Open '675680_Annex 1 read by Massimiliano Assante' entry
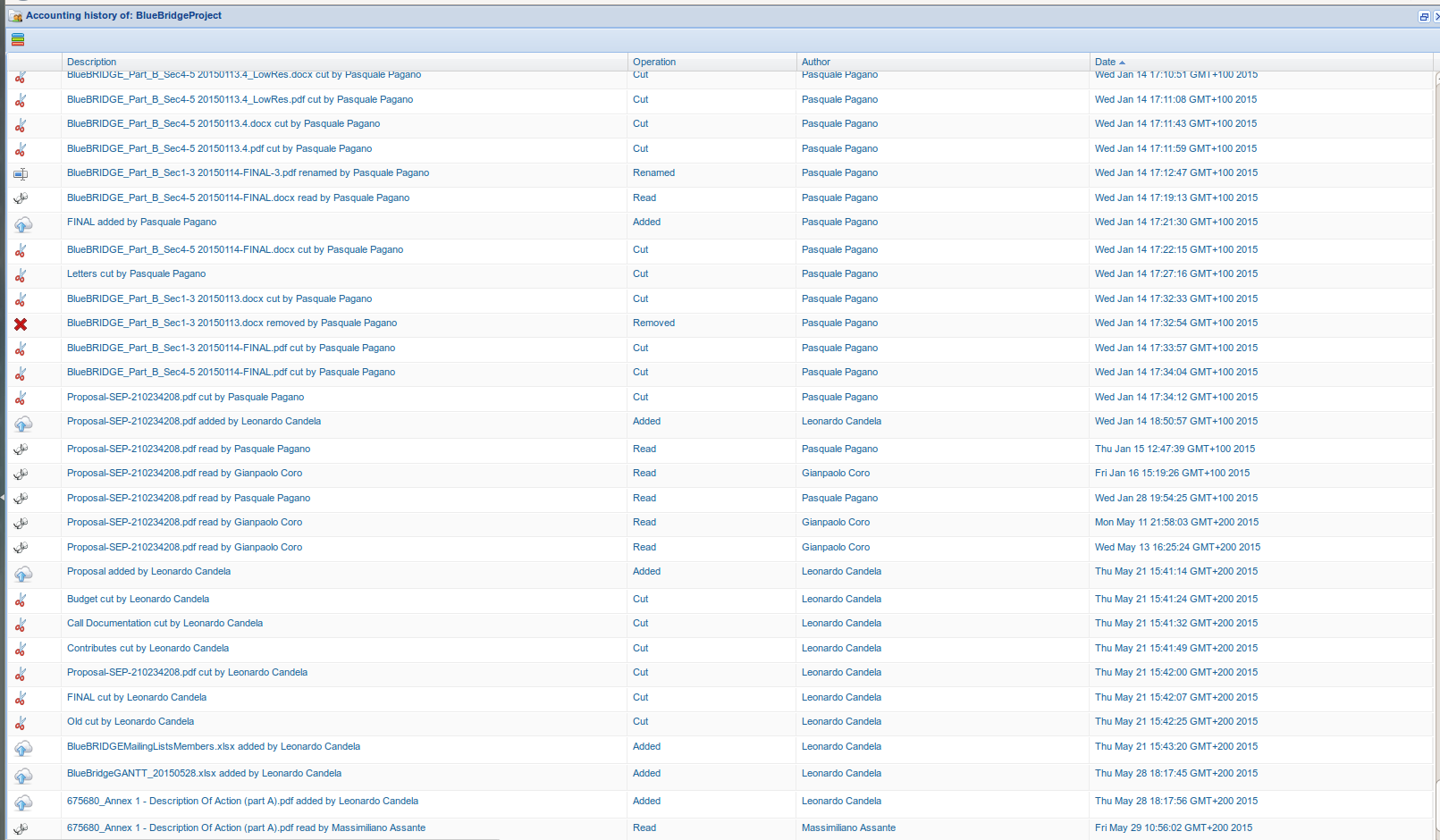The image size is (1440, 840). pos(246,828)
